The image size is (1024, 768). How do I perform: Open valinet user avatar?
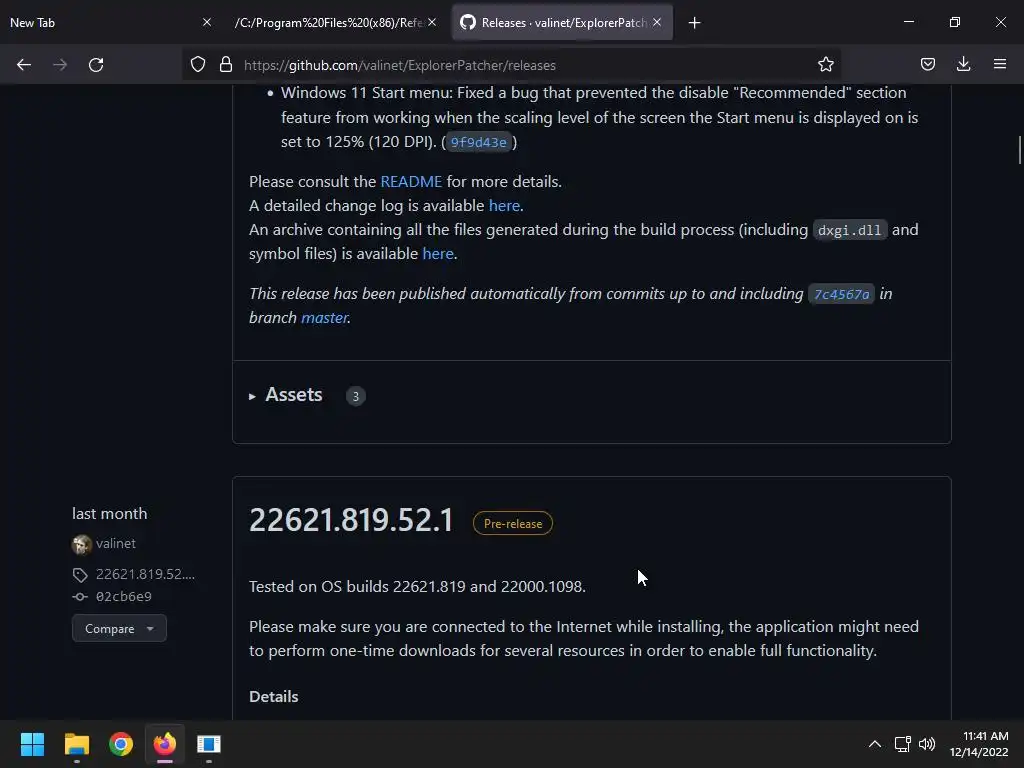pos(82,544)
